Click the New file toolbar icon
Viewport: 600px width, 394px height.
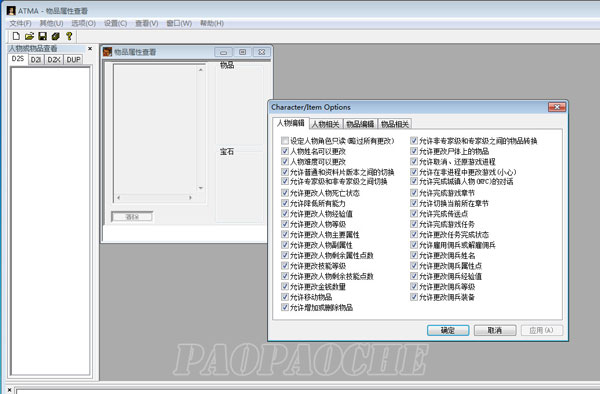16,36
